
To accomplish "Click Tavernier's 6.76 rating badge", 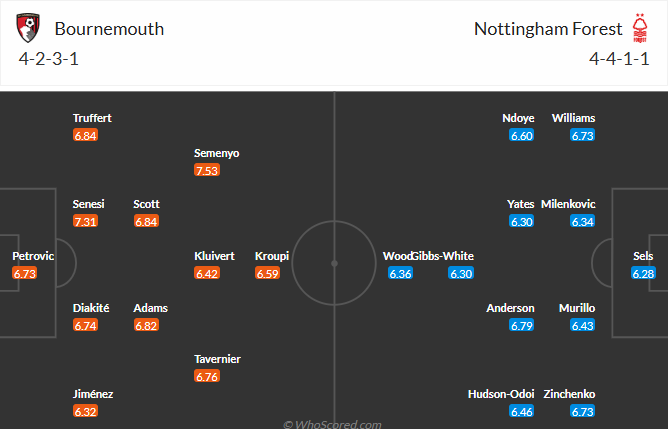I will pos(207,376).
